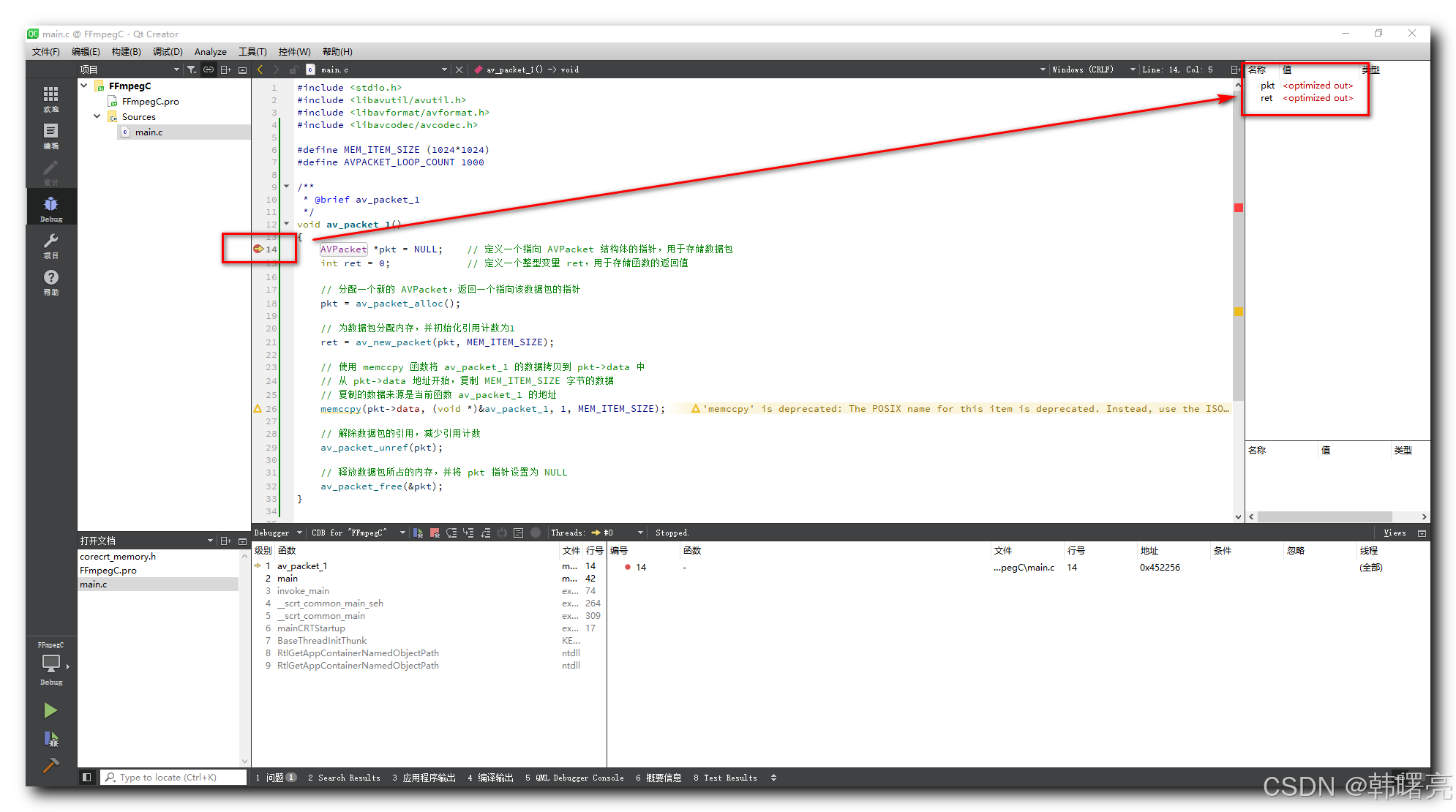Toggle breakpoint 14 in breakpoints list
Viewport: 1456px width, 812px height.
tap(628, 567)
